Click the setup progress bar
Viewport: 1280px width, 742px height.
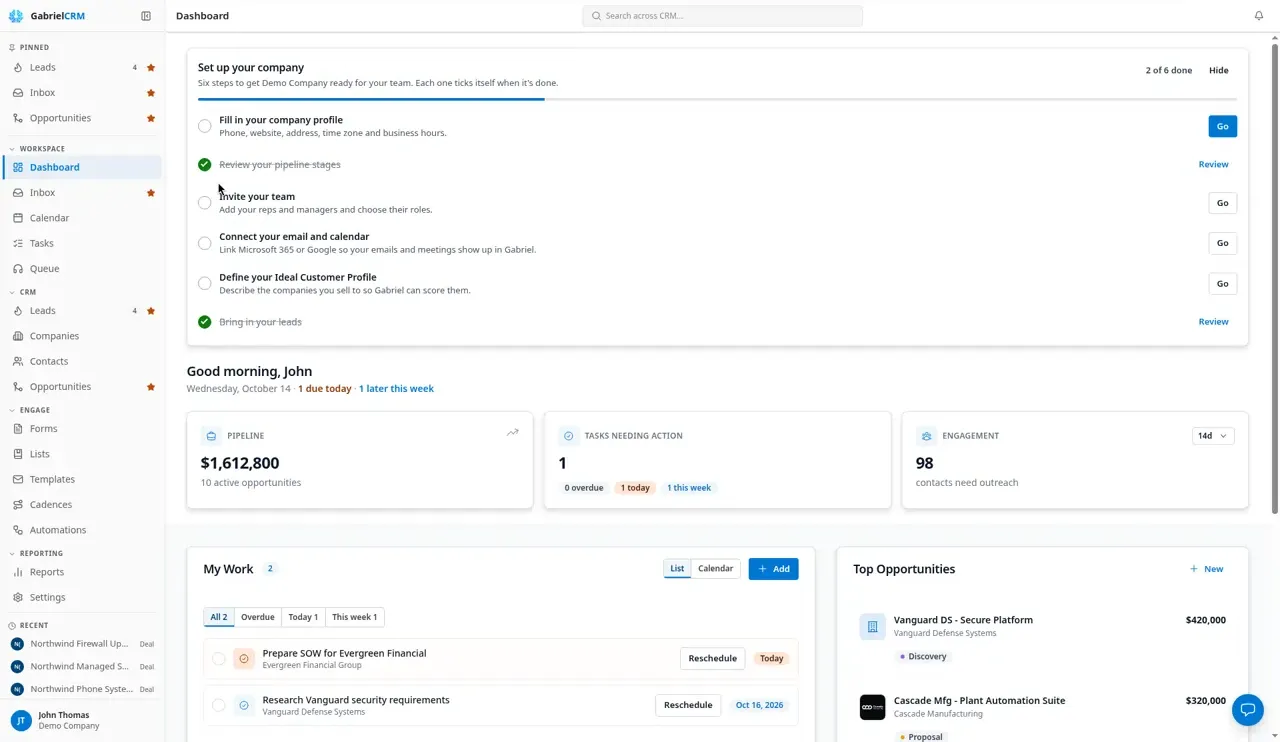click(717, 99)
